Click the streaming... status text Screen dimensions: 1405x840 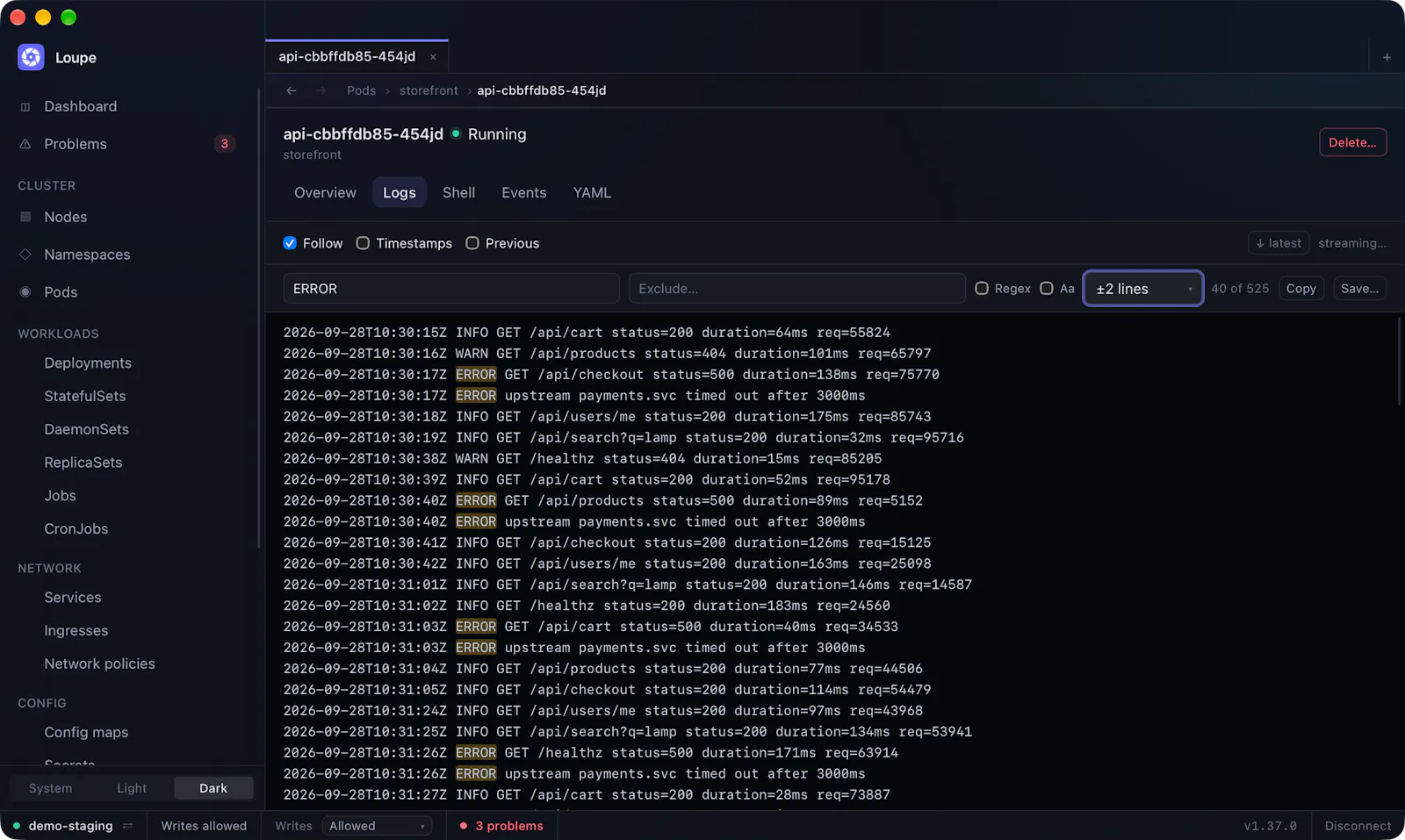(1352, 243)
